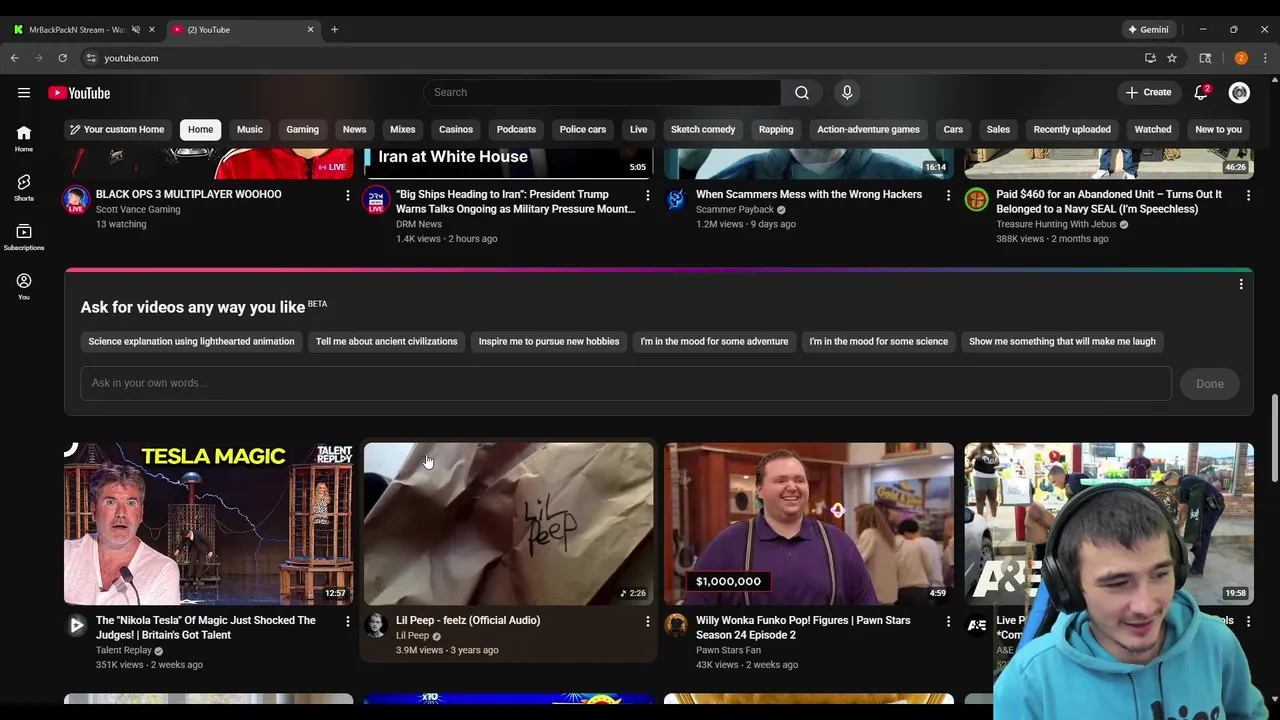
Task: Click the search magnifier button
Action: pyautogui.click(x=802, y=92)
